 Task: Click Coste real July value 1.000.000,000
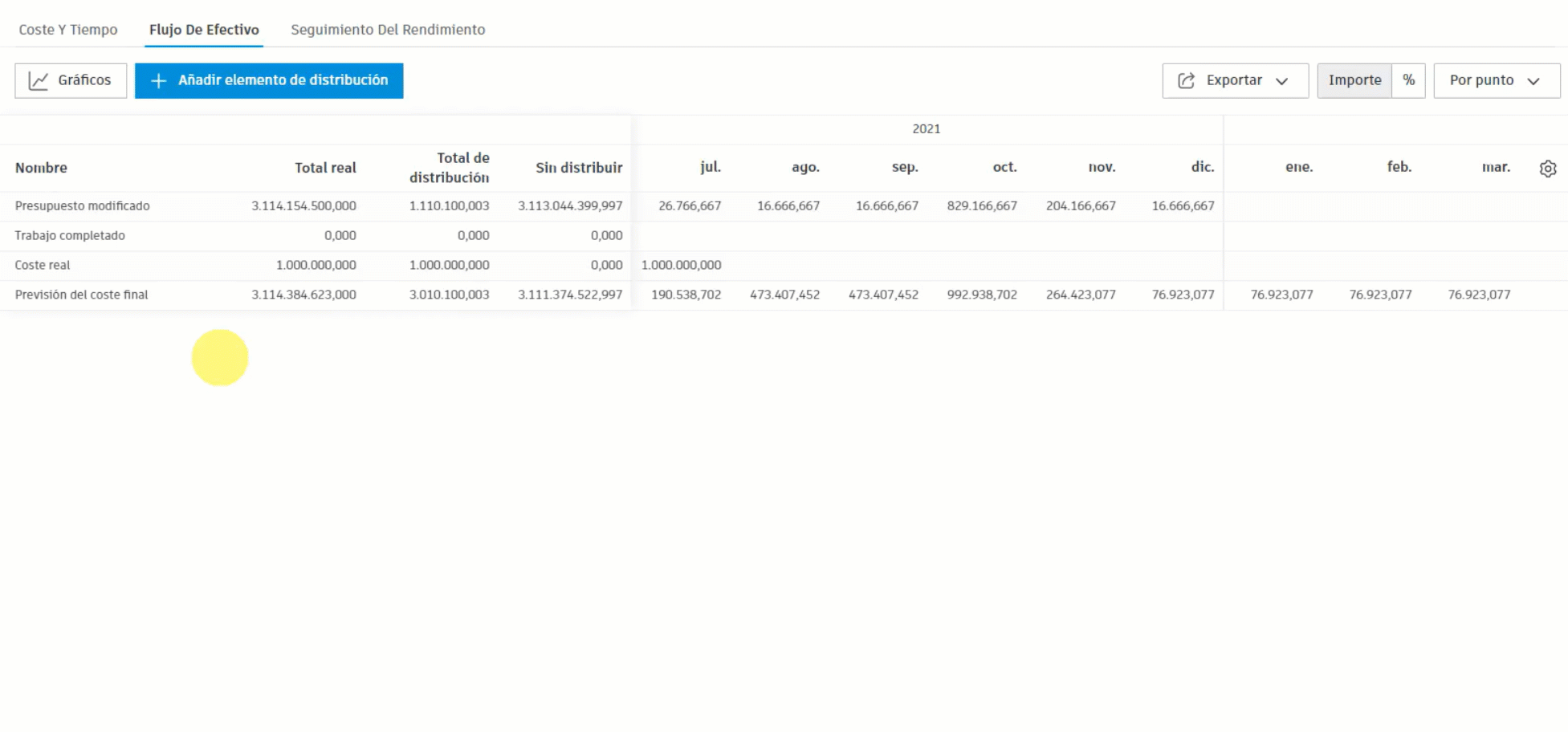point(681,266)
